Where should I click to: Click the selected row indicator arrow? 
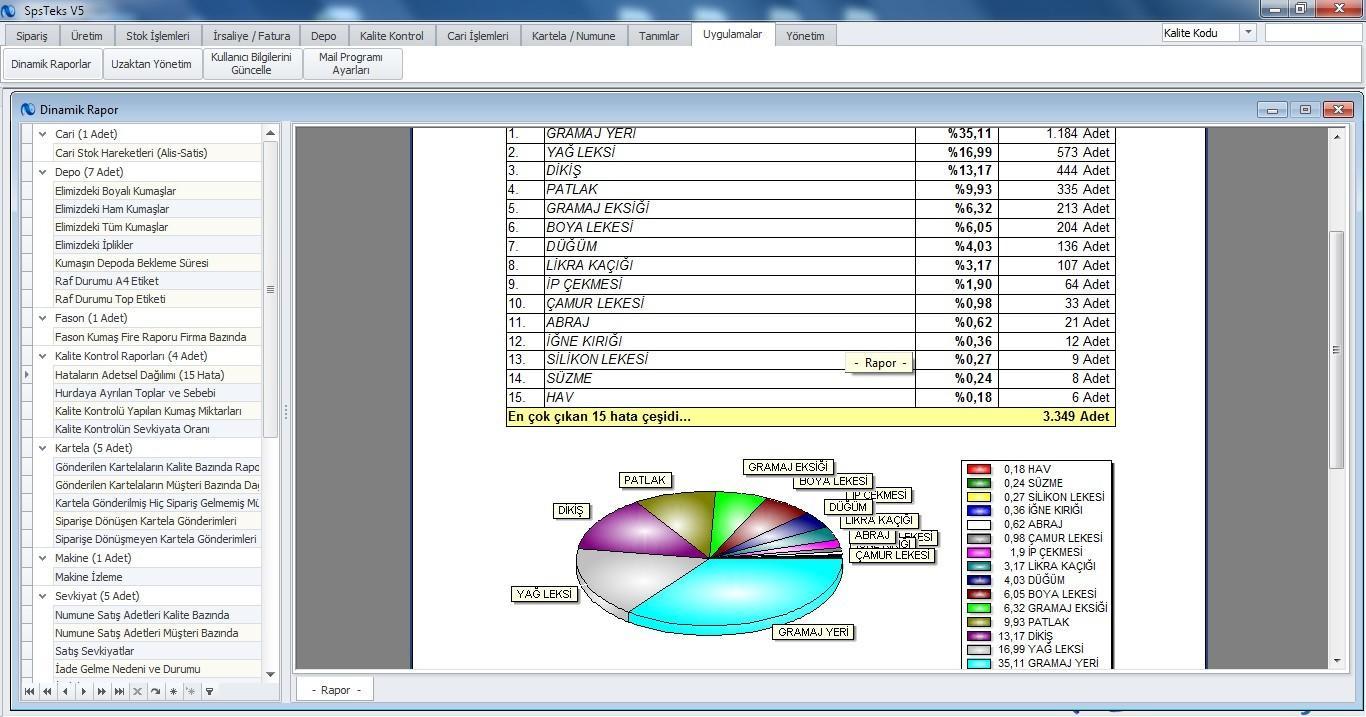click(27, 375)
